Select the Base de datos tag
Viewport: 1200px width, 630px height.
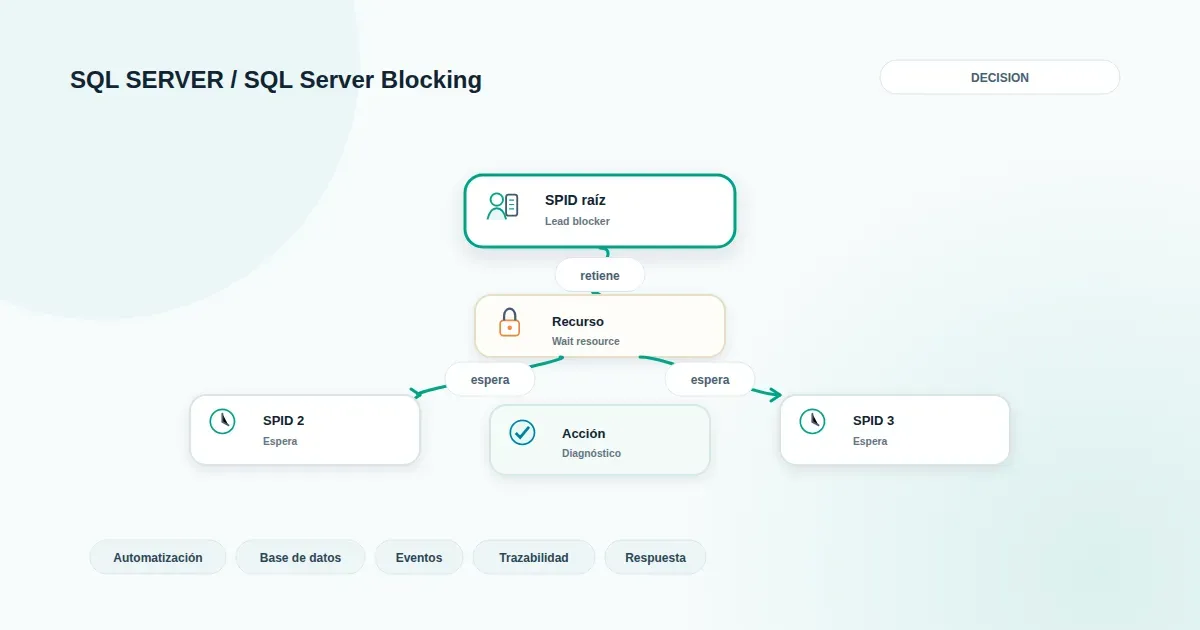300,557
